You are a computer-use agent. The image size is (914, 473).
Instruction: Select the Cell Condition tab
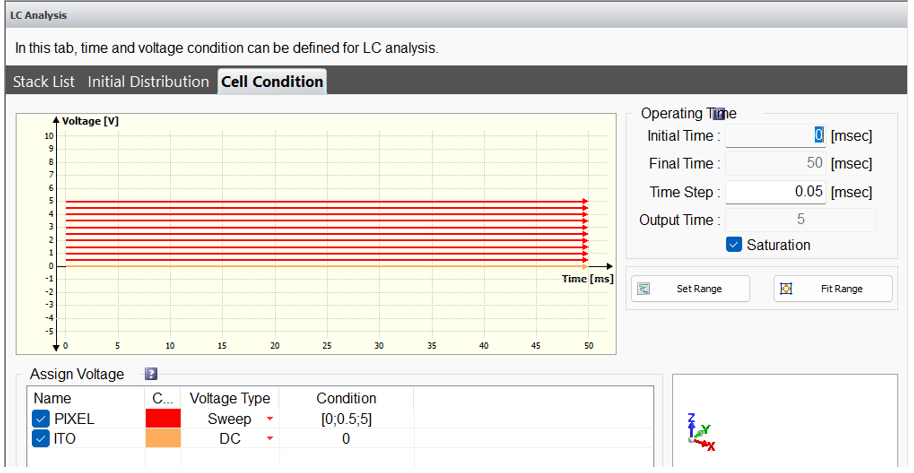click(x=272, y=82)
